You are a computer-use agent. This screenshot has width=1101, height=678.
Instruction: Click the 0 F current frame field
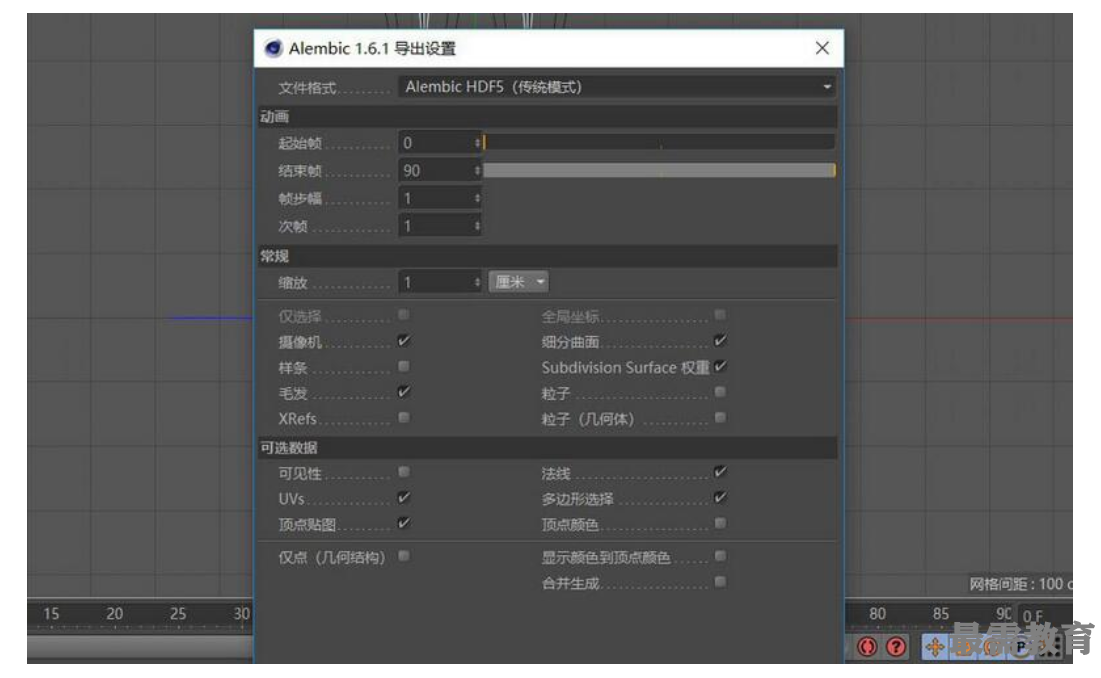click(x=1044, y=616)
